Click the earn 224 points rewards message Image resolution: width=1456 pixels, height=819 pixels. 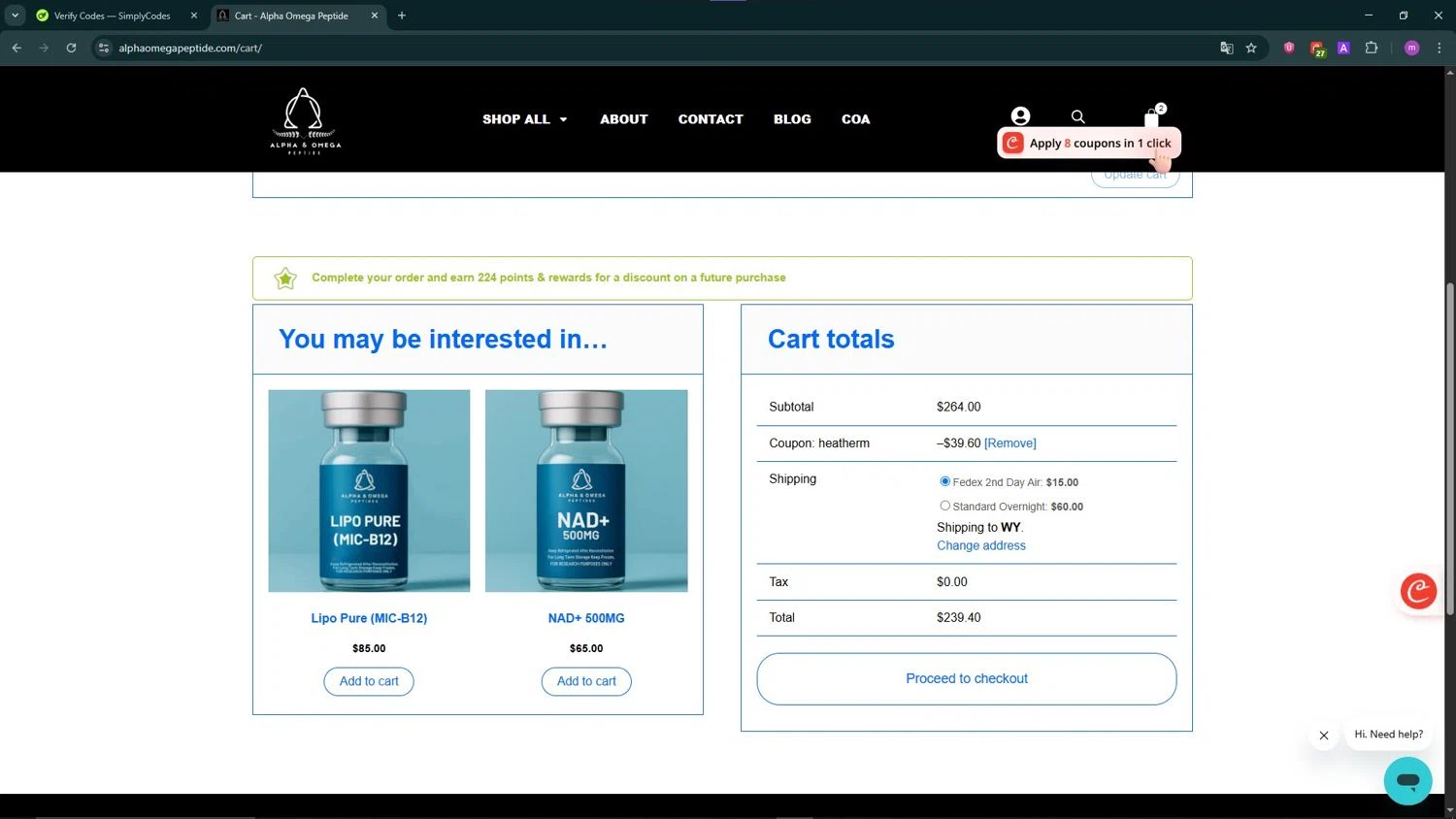coord(548,278)
